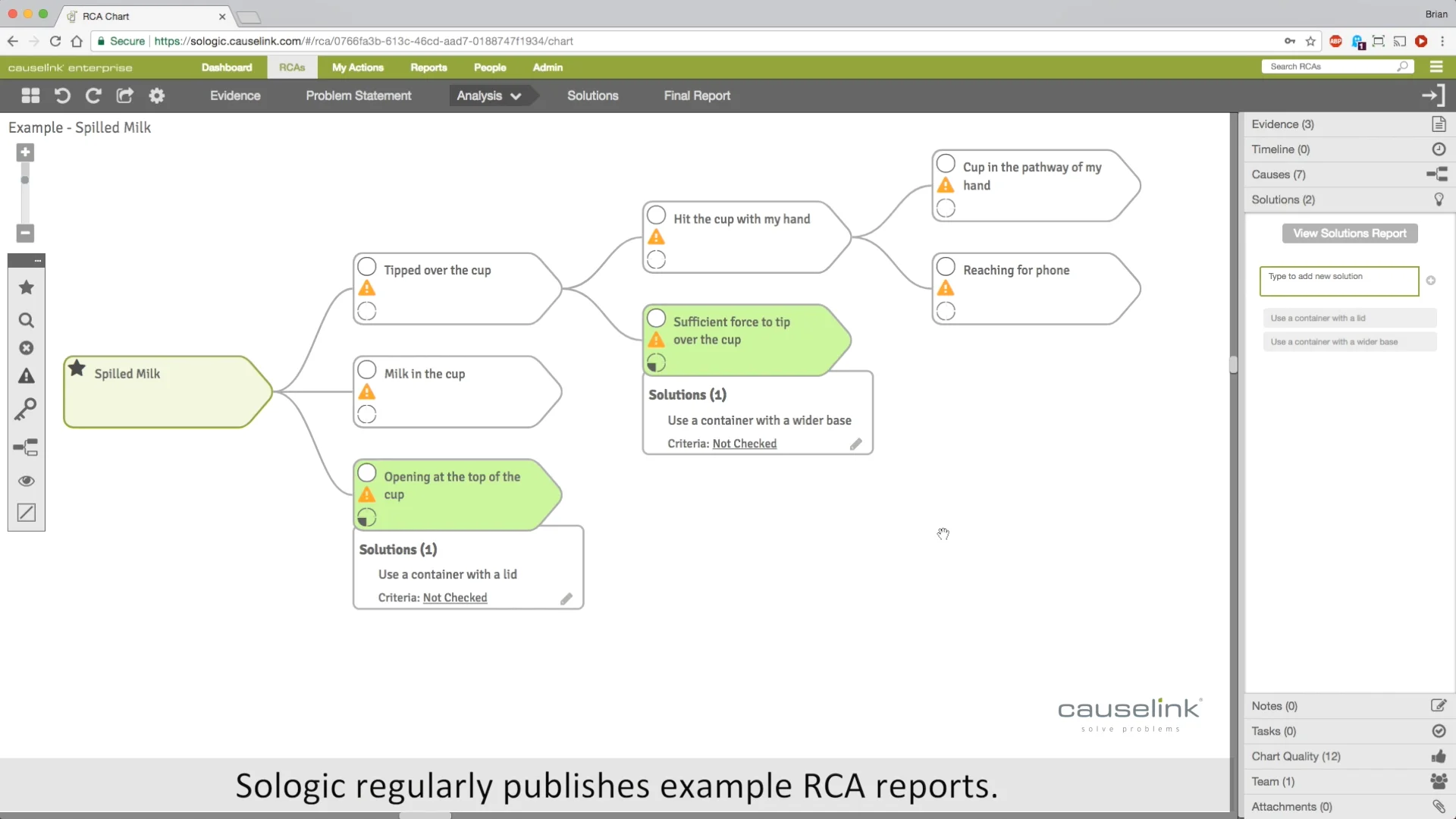Image resolution: width=1456 pixels, height=819 pixels.
Task: Open the search magnifier tool in the left sidebar
Action: 26,320
